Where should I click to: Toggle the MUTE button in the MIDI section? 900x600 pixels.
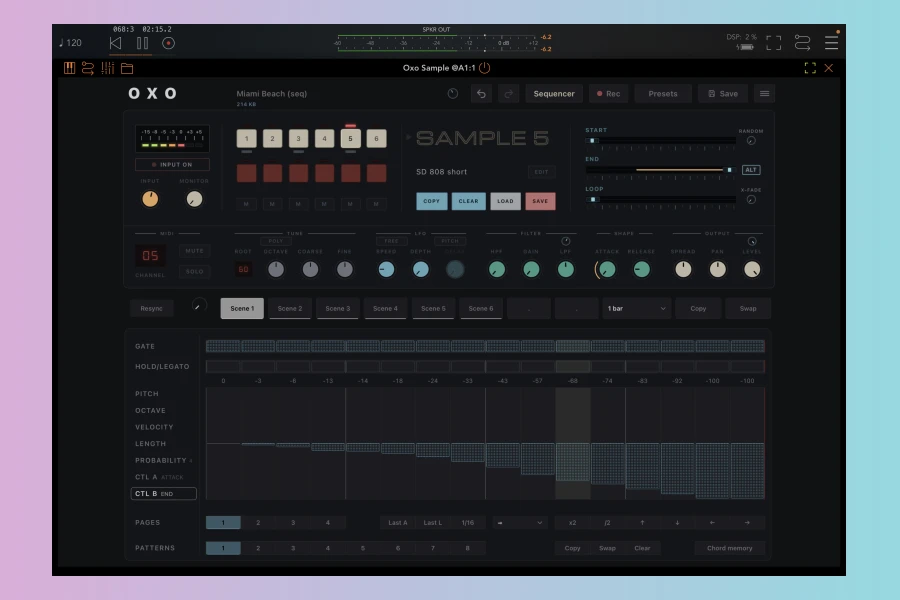[195, 251]
